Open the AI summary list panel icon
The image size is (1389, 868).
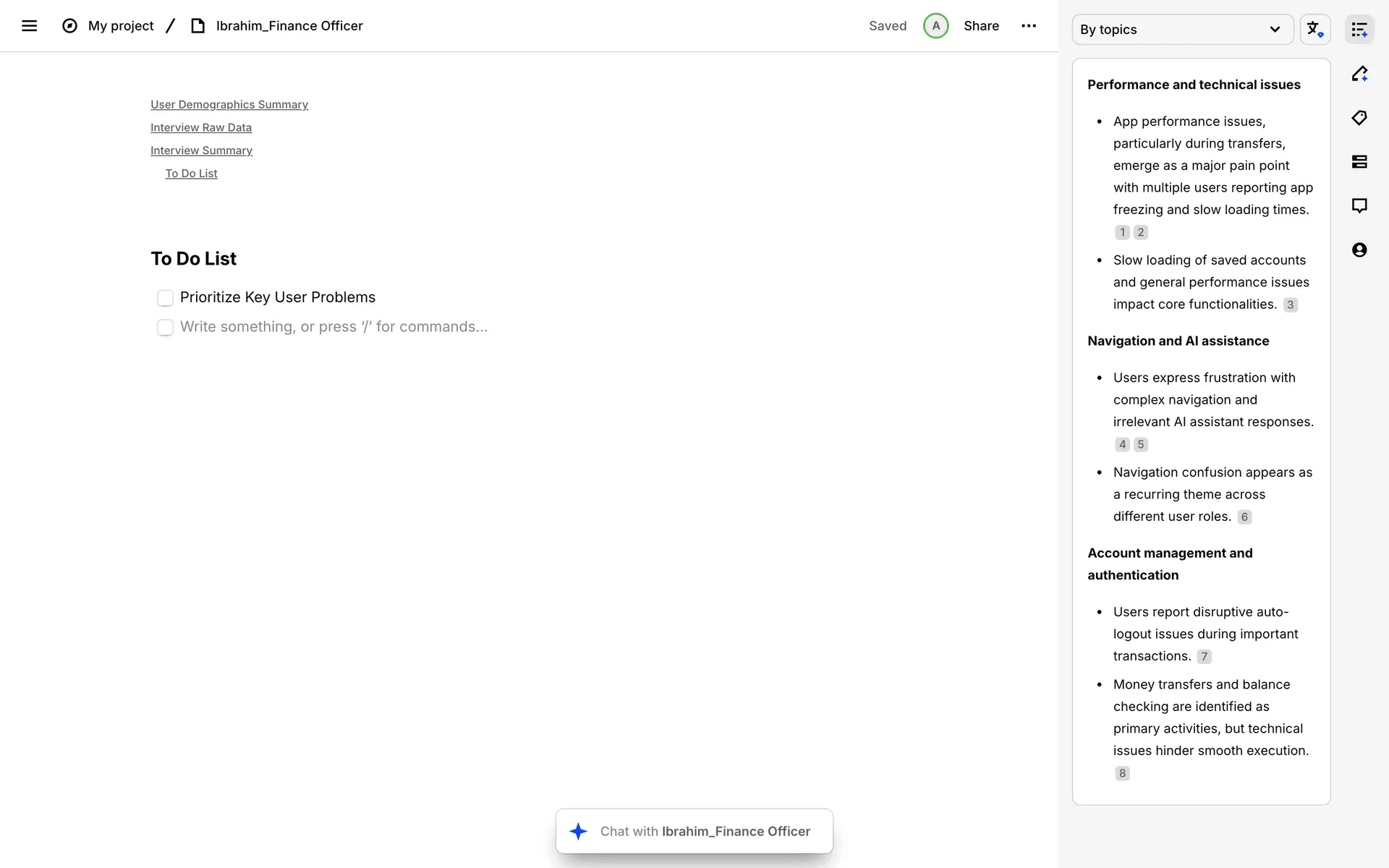point(1359,30)
